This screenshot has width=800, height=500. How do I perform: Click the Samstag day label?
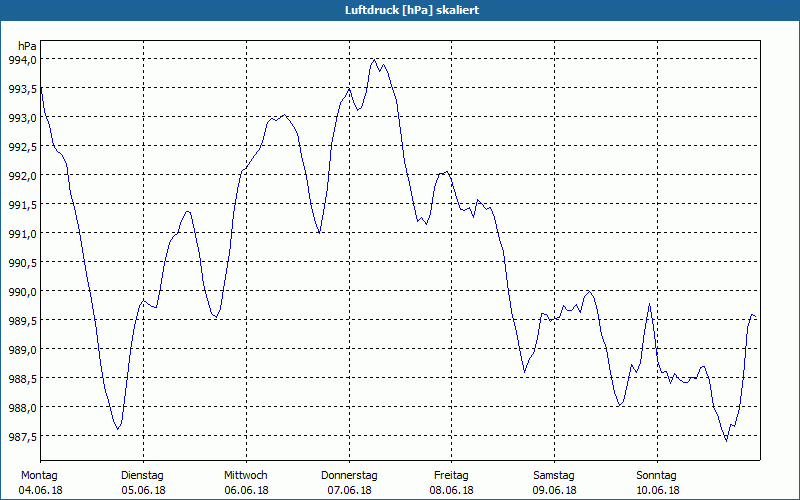pyautogui.click(x=554, y=476)
